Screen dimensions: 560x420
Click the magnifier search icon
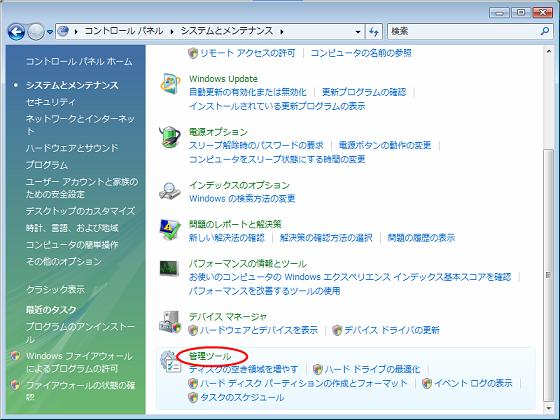(x=544, y=31)
